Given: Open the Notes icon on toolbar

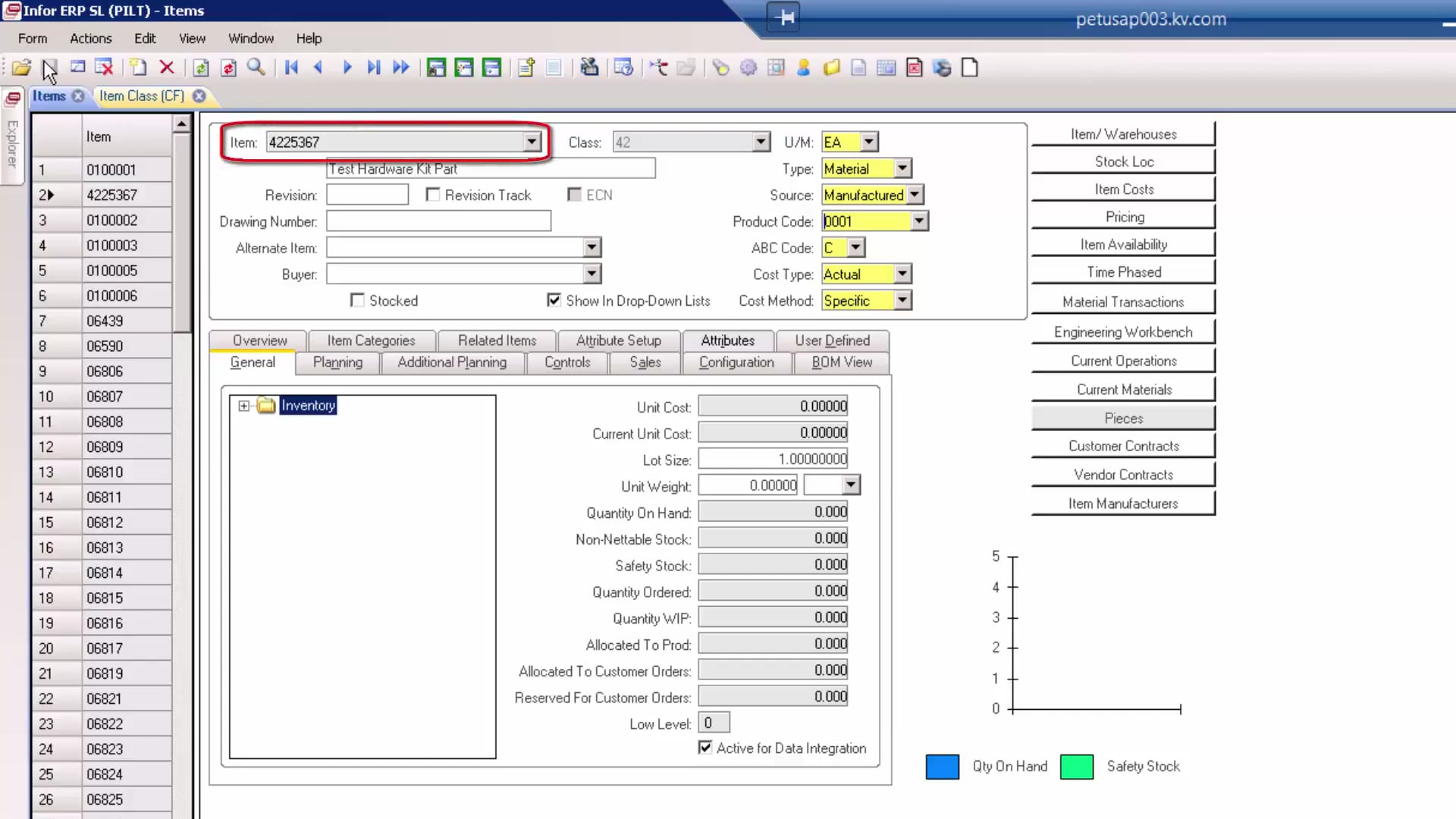Looking at the screenshot, I should click(x=858, y=67).
